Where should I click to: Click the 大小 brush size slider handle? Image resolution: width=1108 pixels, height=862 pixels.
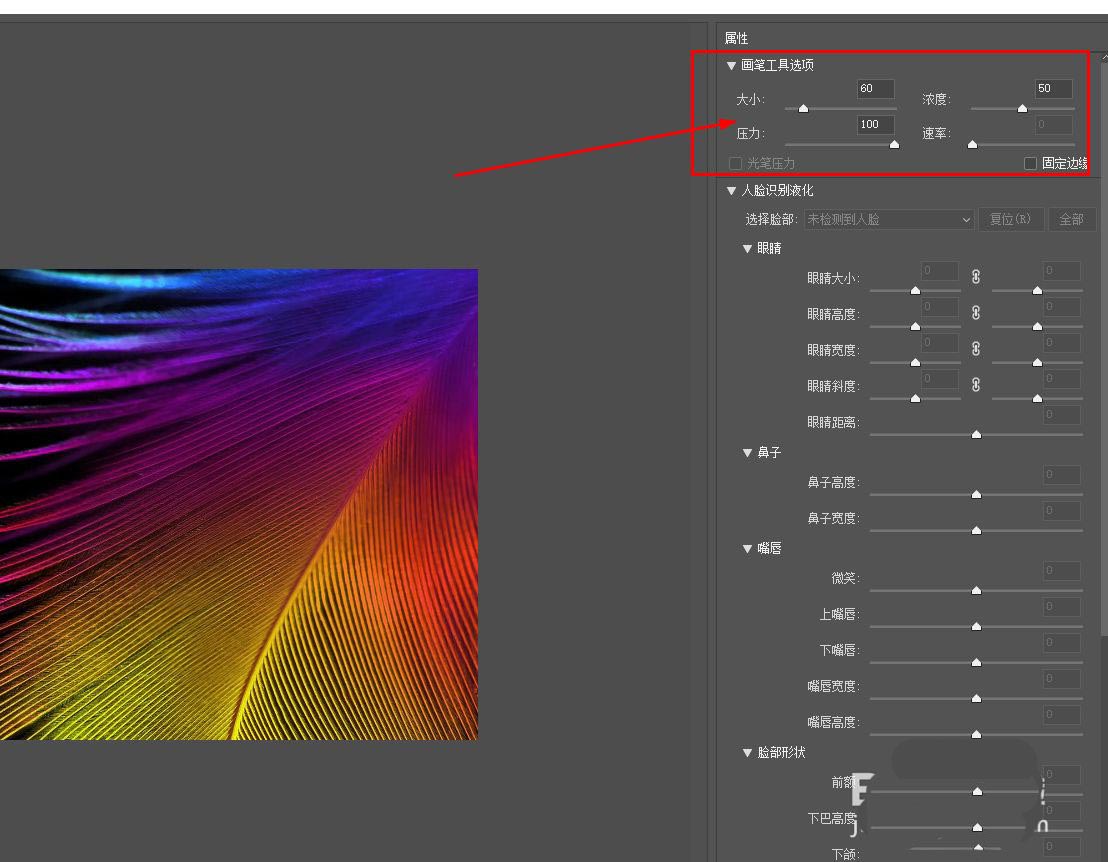point(803,108)
